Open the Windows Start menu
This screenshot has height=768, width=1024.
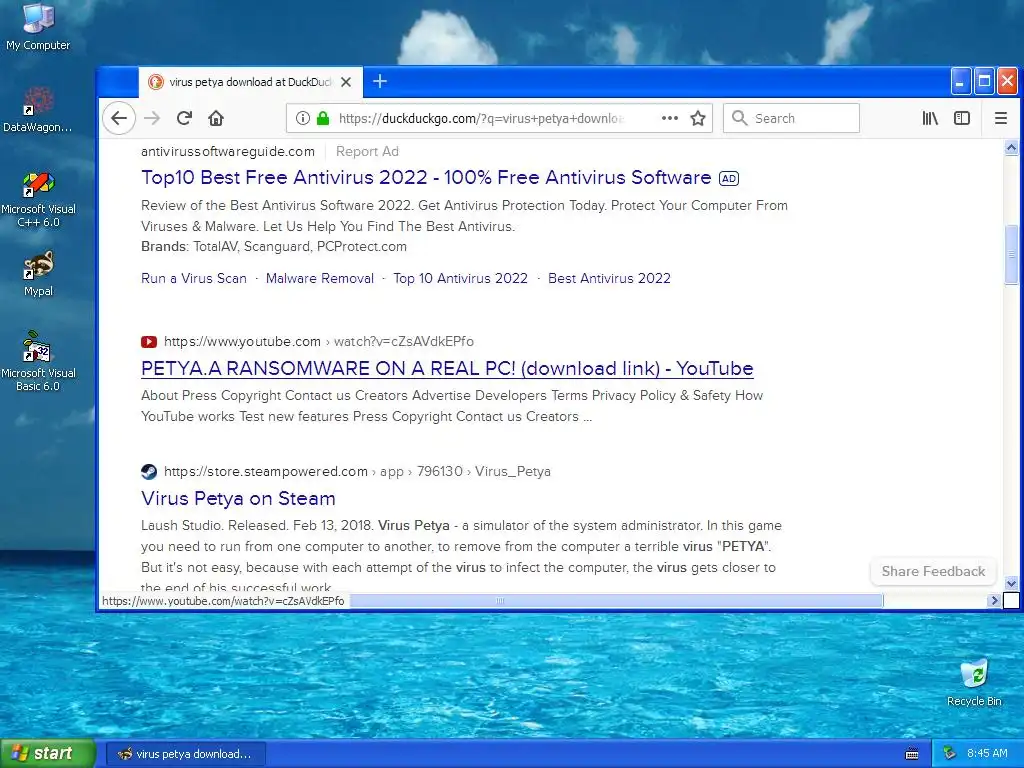pos(48,754)
